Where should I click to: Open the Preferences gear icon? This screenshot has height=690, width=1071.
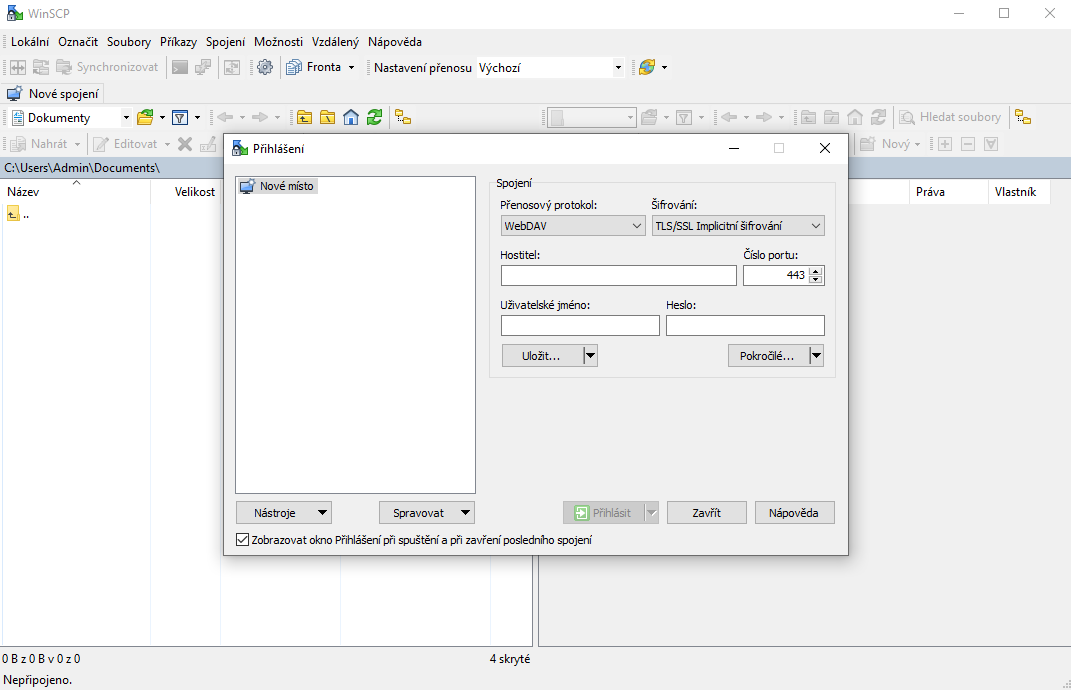(265, 67)
